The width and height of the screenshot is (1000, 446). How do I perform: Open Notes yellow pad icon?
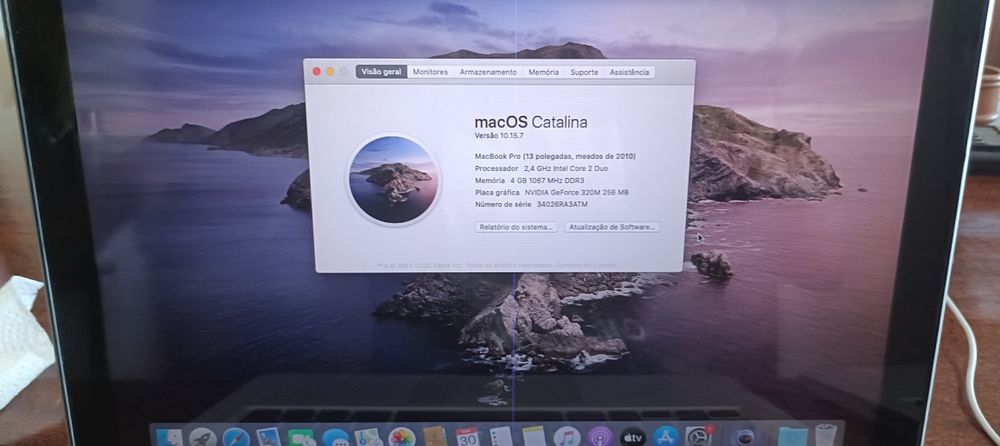click(534, 436)
